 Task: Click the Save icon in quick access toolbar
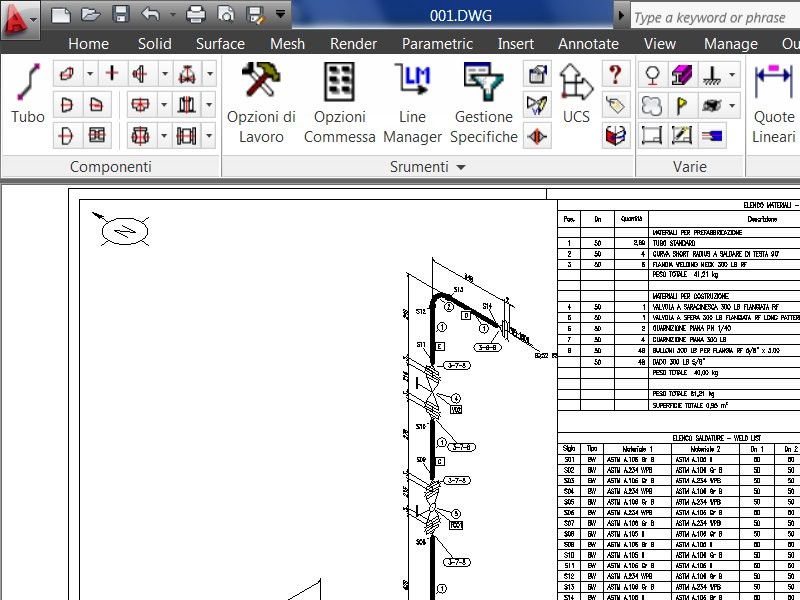120,15
